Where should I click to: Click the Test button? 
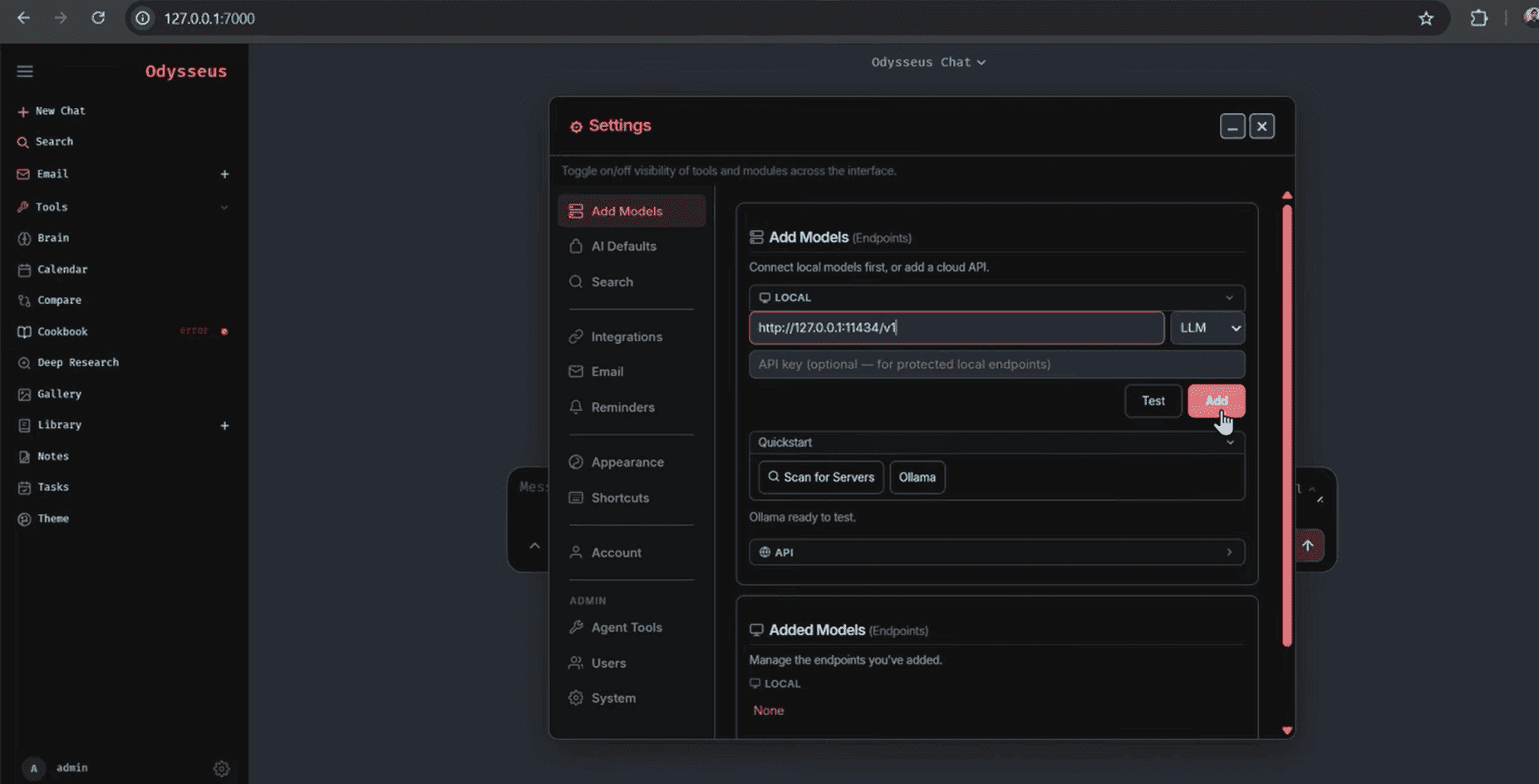pyautogui.click(x=1153, y=401)
